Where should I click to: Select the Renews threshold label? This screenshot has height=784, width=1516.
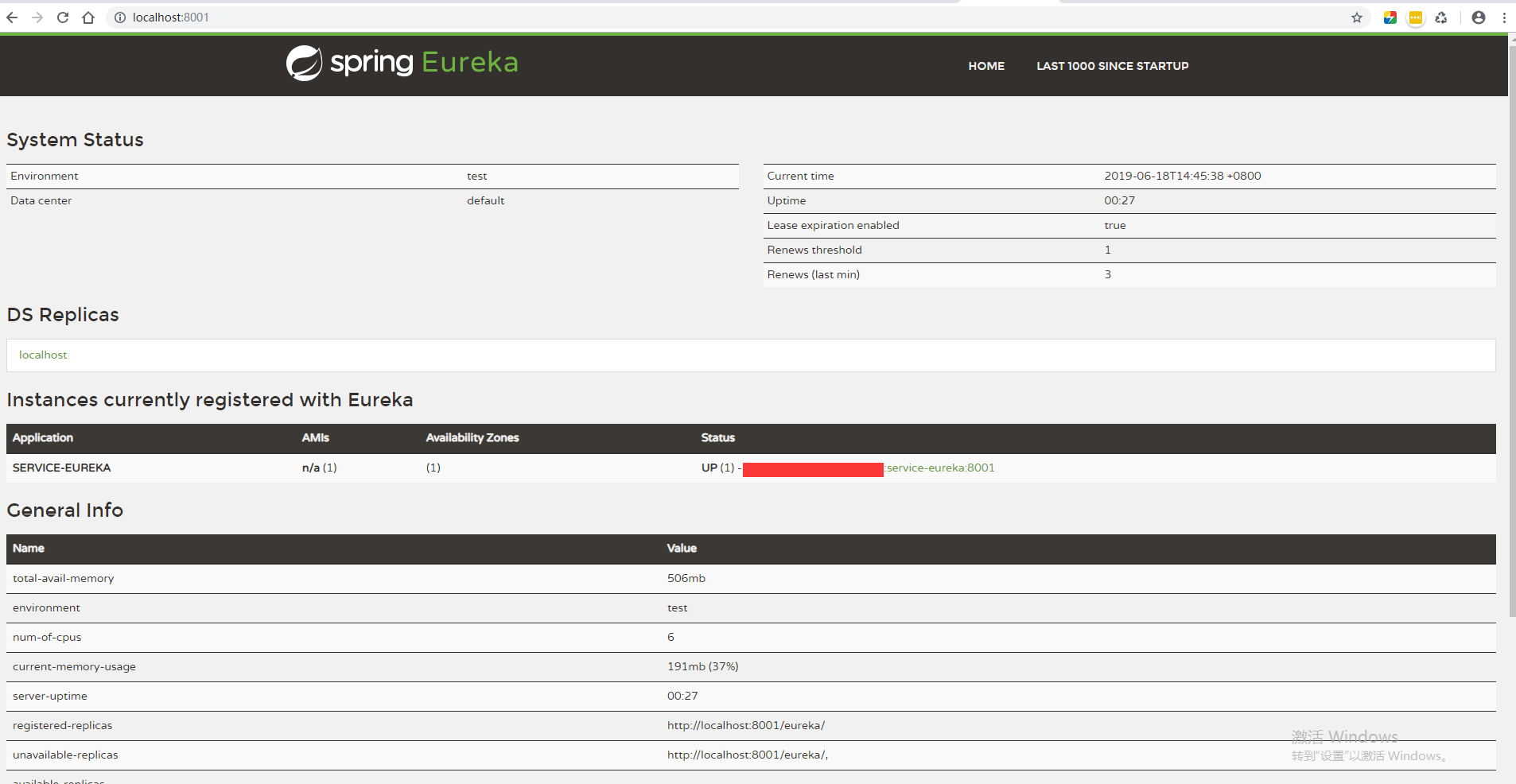[814, 250]
